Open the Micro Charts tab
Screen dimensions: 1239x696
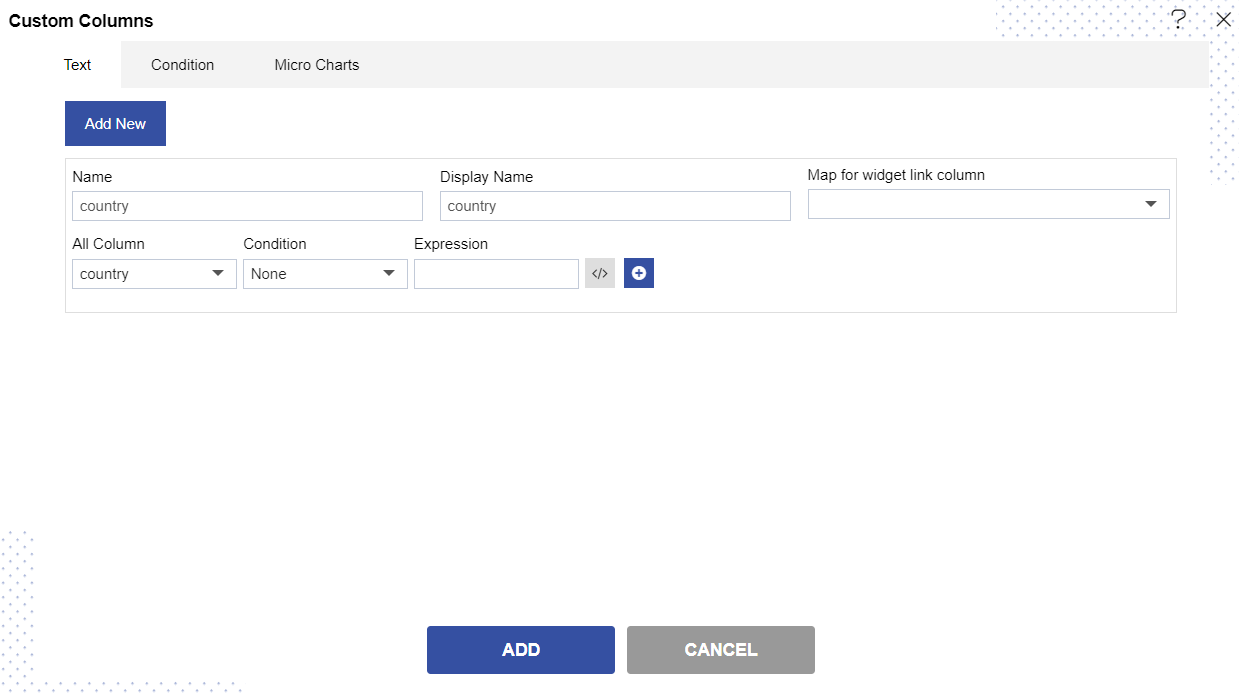click(x=317, y=65)
